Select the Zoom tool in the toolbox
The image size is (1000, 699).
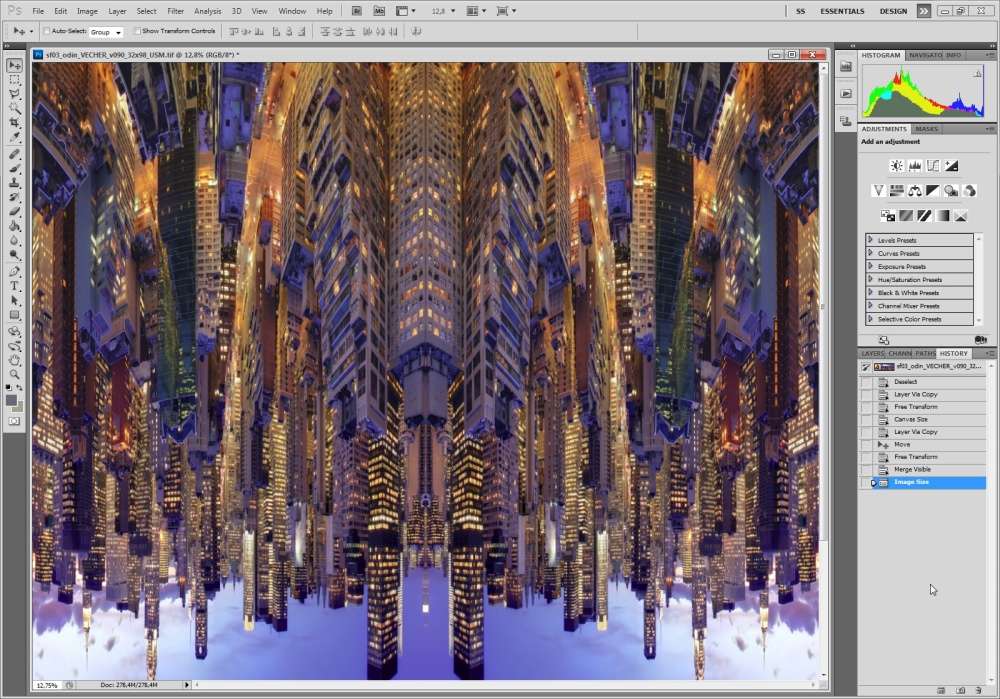[x=14, y=374]
